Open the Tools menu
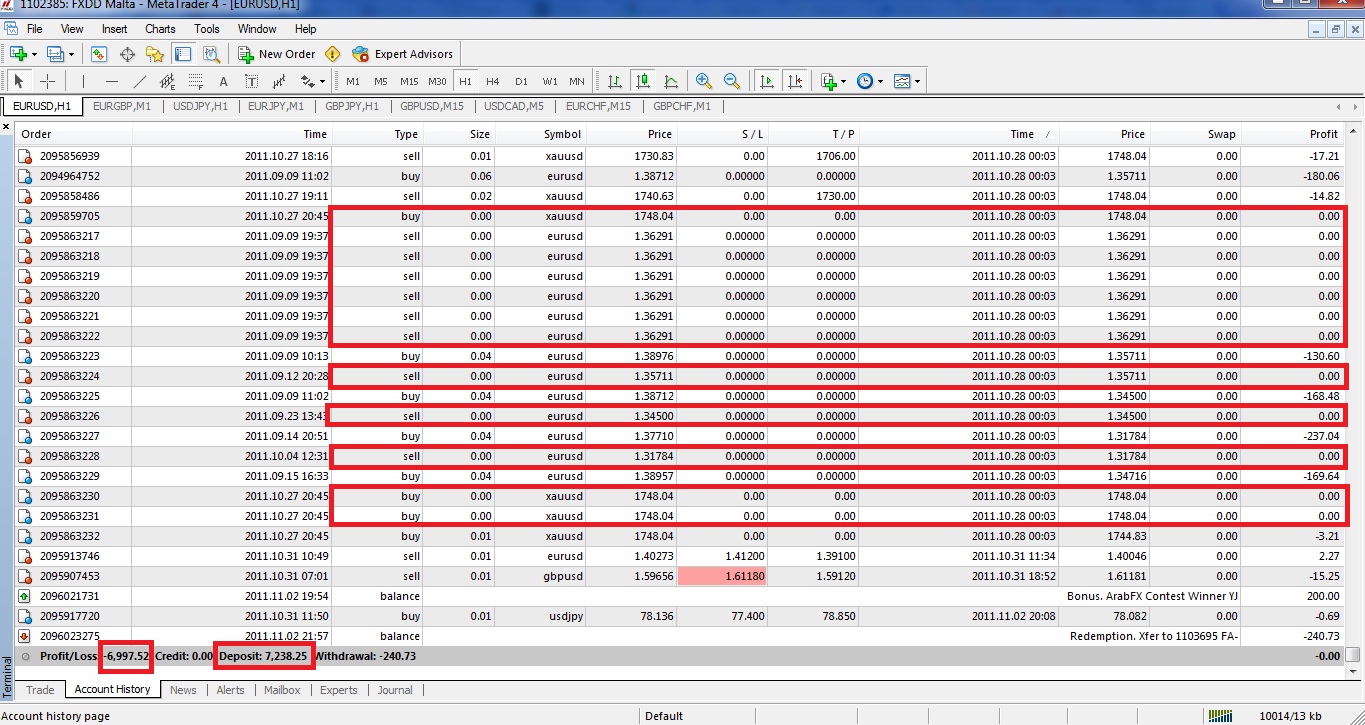 click(x=207, y=29)
